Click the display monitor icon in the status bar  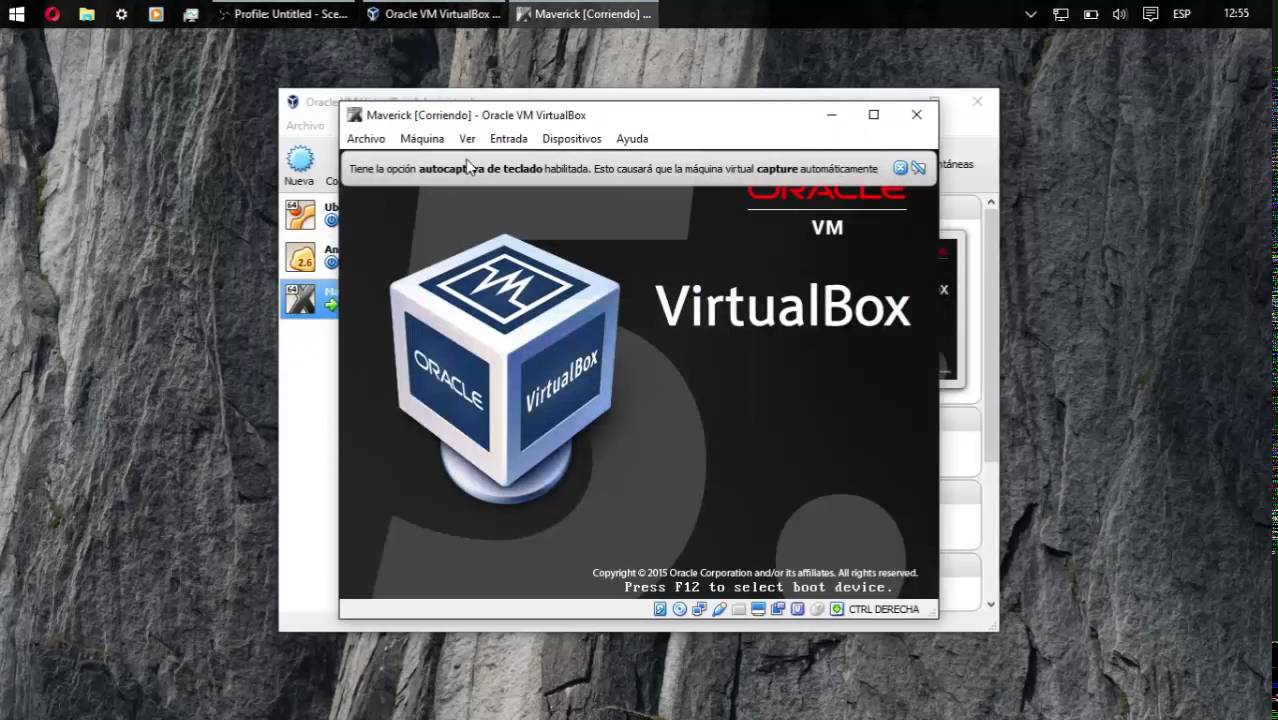coord(758,609)
